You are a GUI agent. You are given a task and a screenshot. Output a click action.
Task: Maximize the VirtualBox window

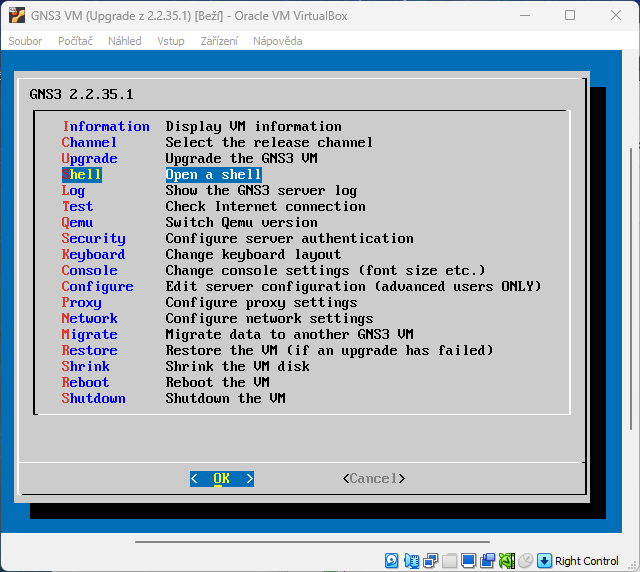coord(570,16)
